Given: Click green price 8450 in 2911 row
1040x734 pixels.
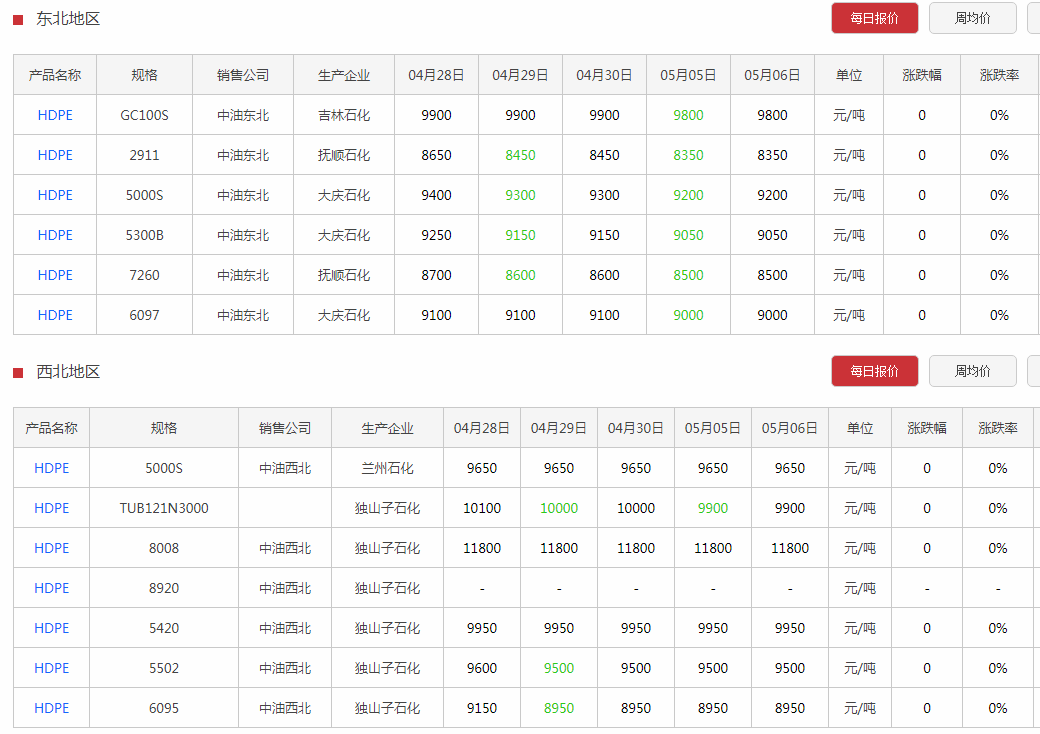Looking at the screenshot, I should pos(520,154).
